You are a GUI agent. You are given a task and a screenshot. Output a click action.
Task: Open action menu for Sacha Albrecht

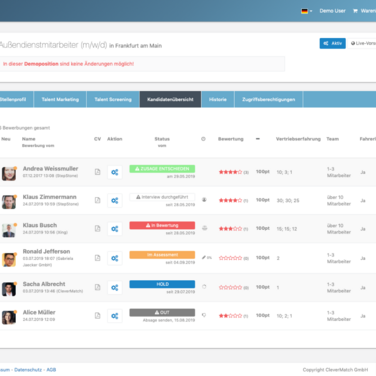115,288
